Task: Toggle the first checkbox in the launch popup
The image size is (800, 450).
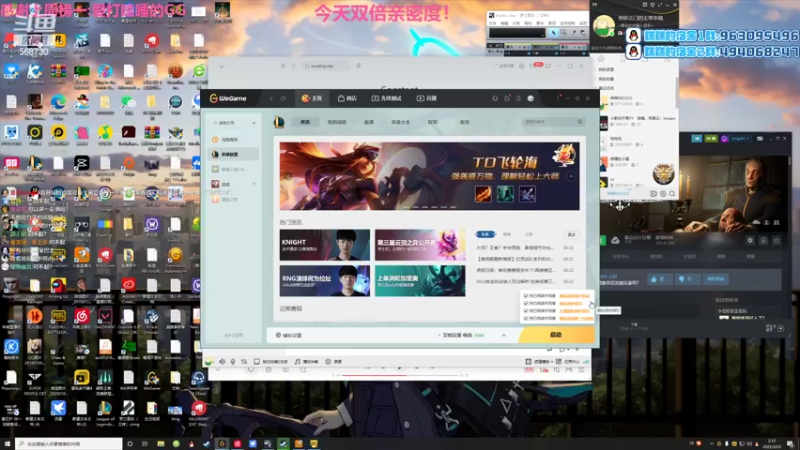Action: [526, 296]
